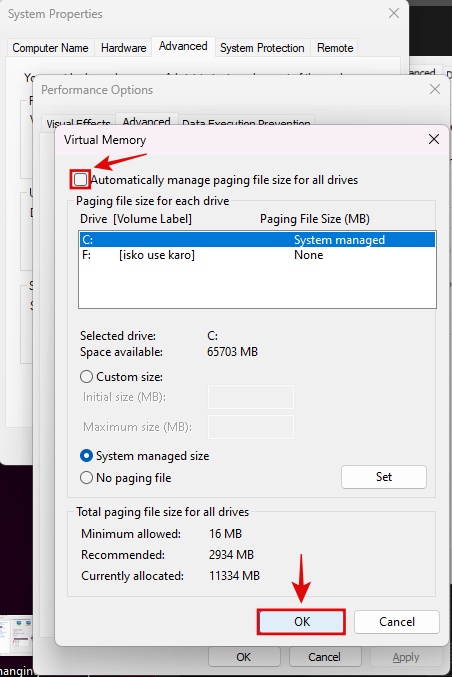Click the '16 MB' minimum allowed value
Viewport: 452px width, 677px height.
[225, 534]
